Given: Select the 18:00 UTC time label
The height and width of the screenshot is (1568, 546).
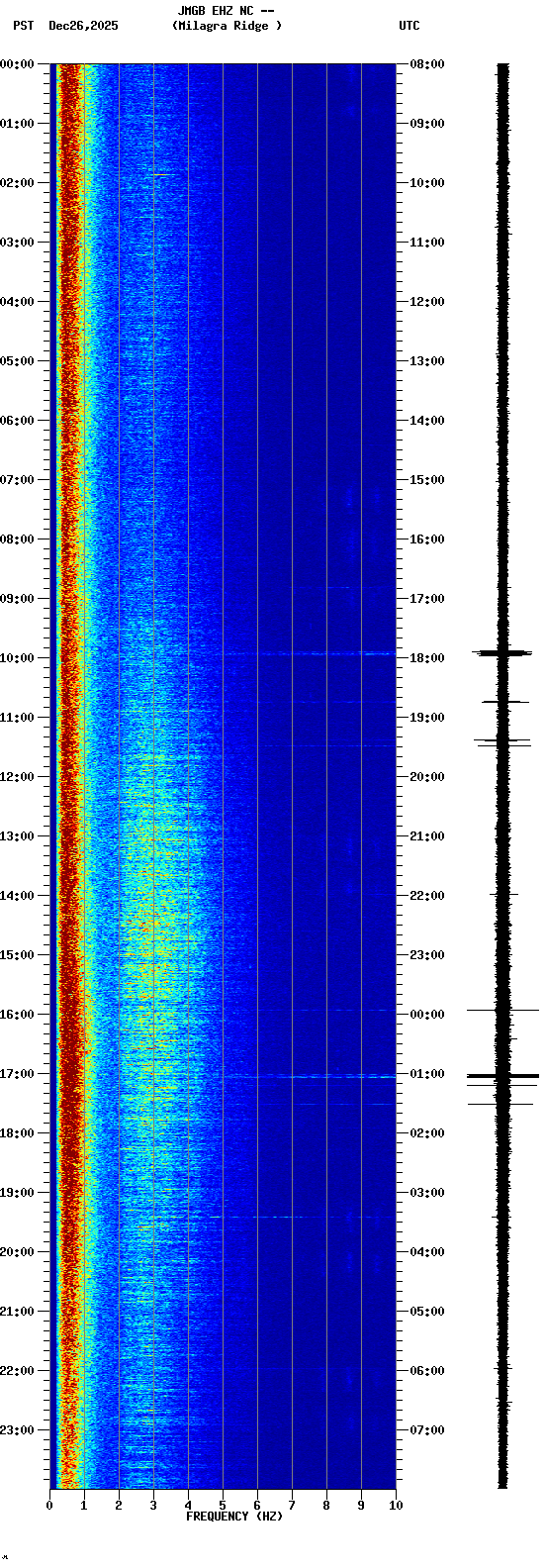Looking at the screenshot, I should tap(427, 658).
